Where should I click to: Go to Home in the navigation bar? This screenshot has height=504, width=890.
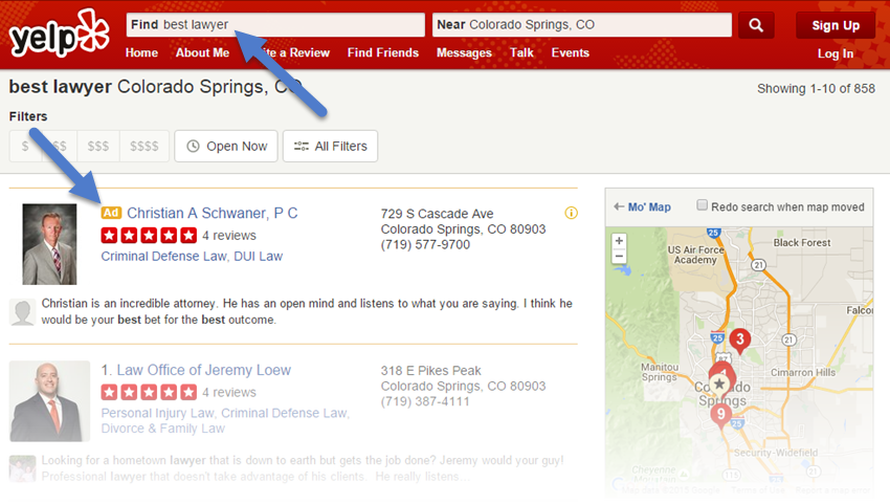pyautogui.click(x=141, y=53)
